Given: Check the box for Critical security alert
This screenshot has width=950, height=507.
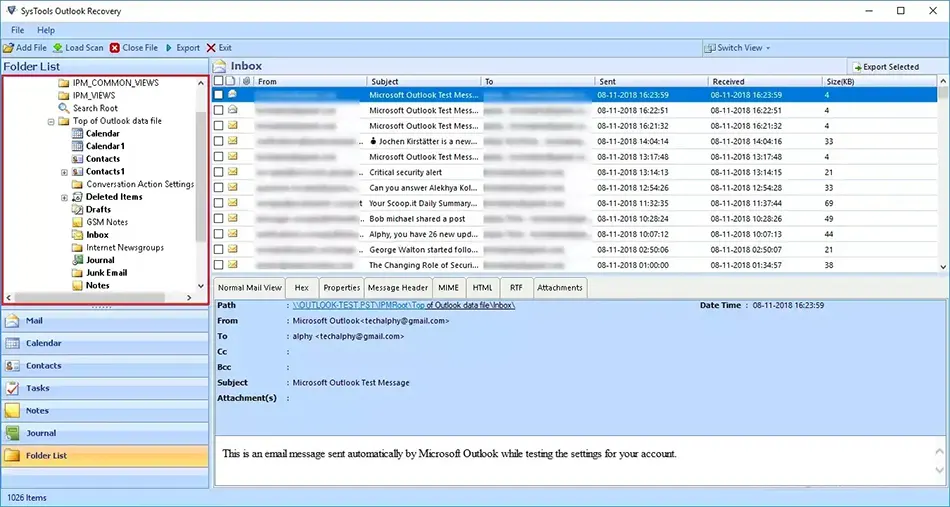Looking at the screenshot, I should tap(218, 172).
